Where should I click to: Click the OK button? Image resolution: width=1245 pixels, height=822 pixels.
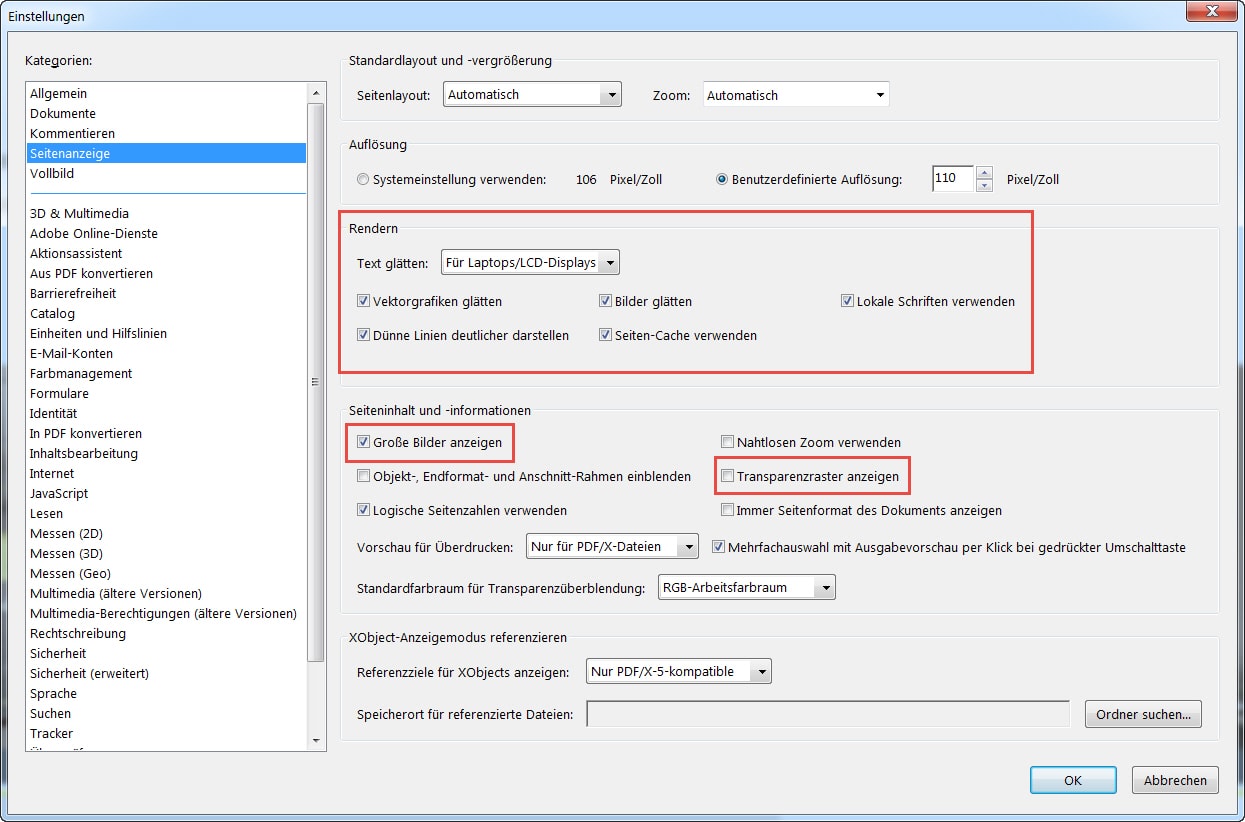[x=1073, y=780]
